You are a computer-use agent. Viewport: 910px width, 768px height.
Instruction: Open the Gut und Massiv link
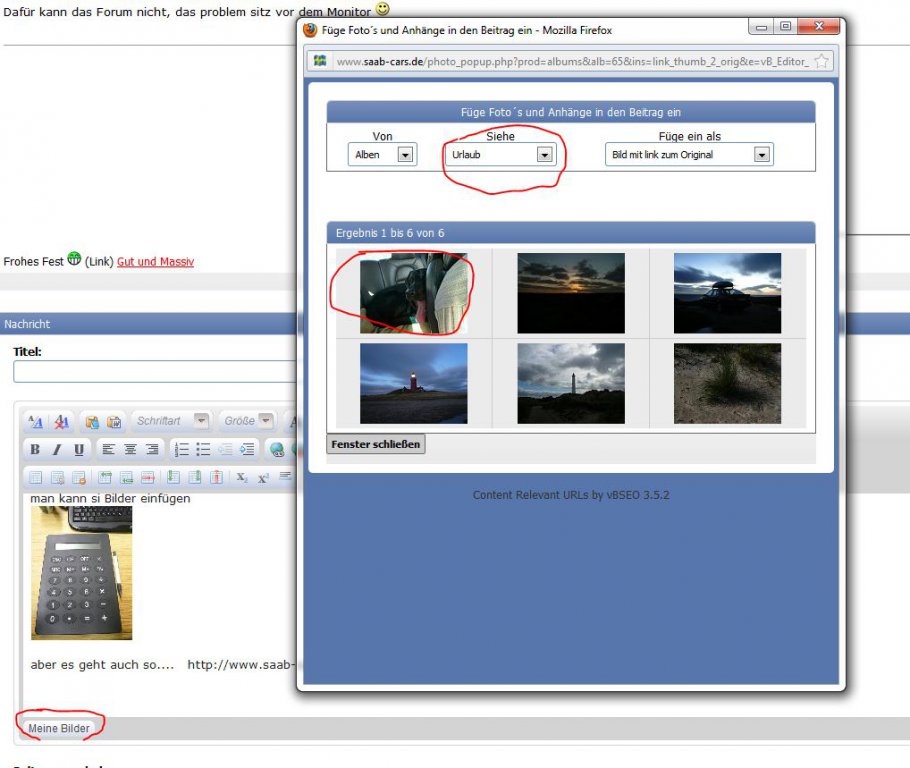coord(156,262)
